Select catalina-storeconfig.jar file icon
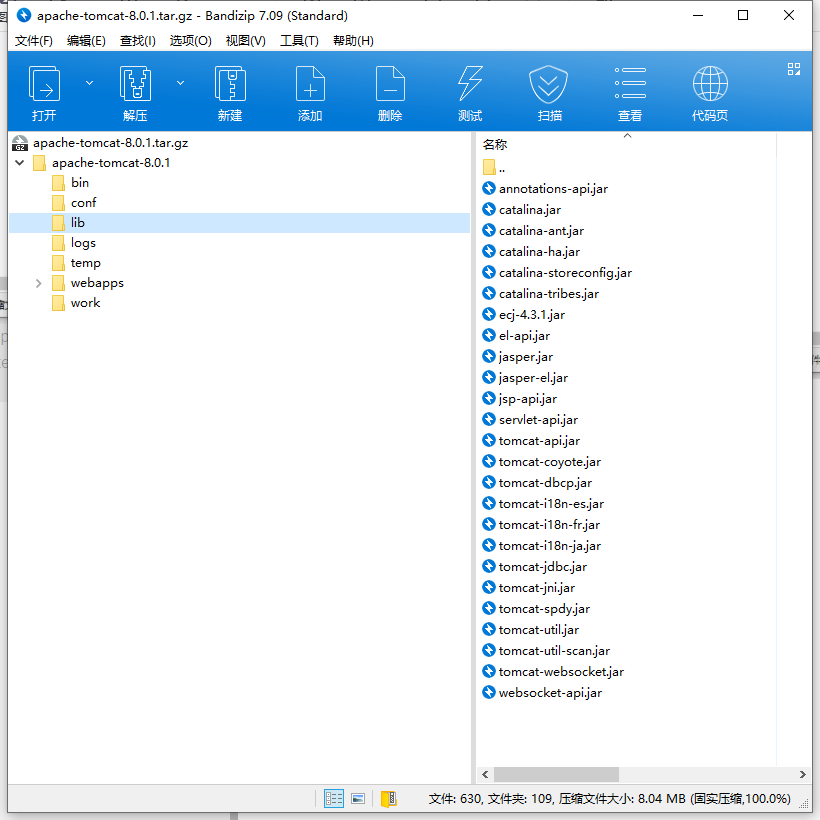 pyautogui.click(x=488, y=272)
